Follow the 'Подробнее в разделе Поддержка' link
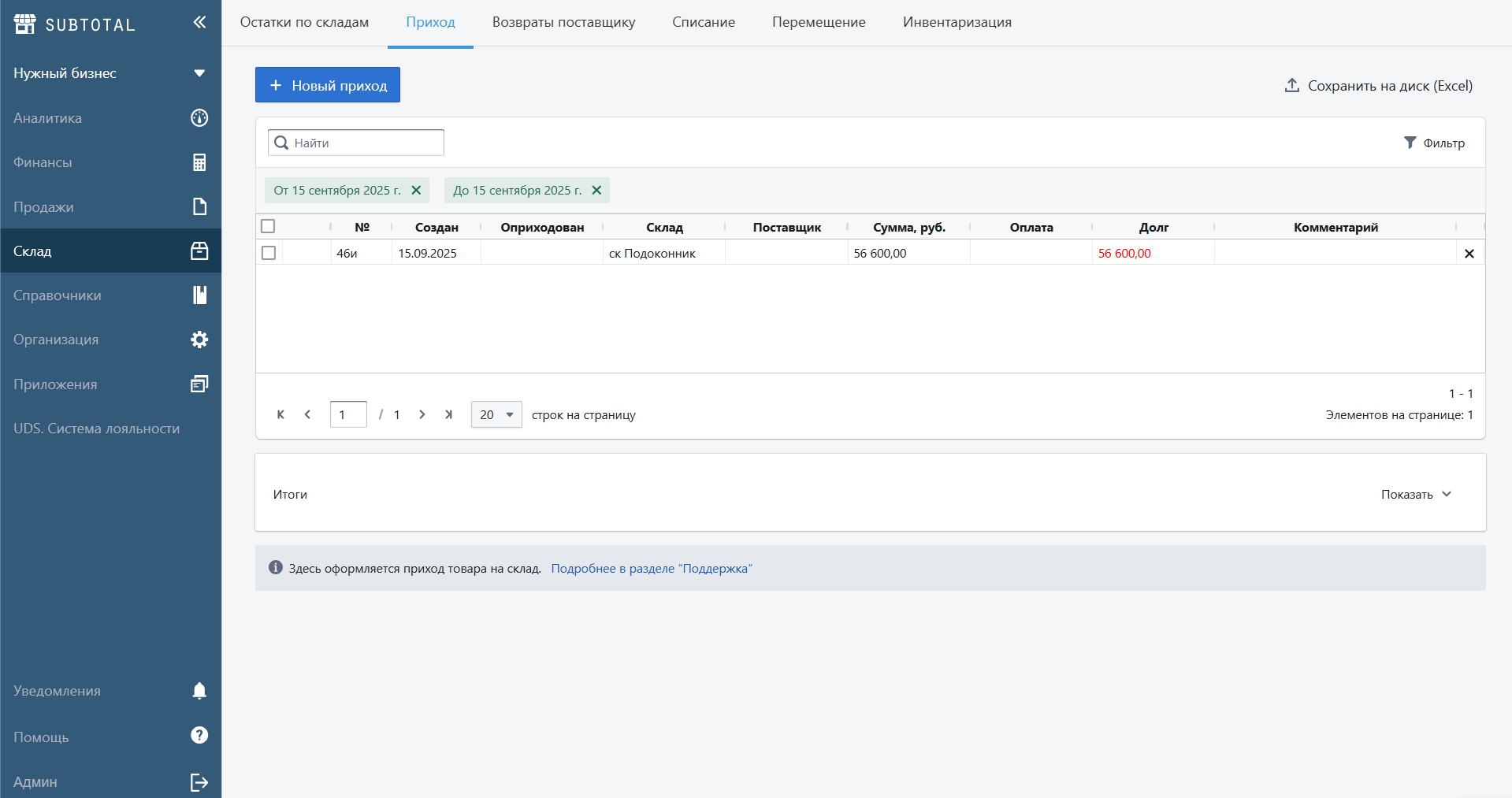Viewport: 1512px width, 798px height. [652, 569]
